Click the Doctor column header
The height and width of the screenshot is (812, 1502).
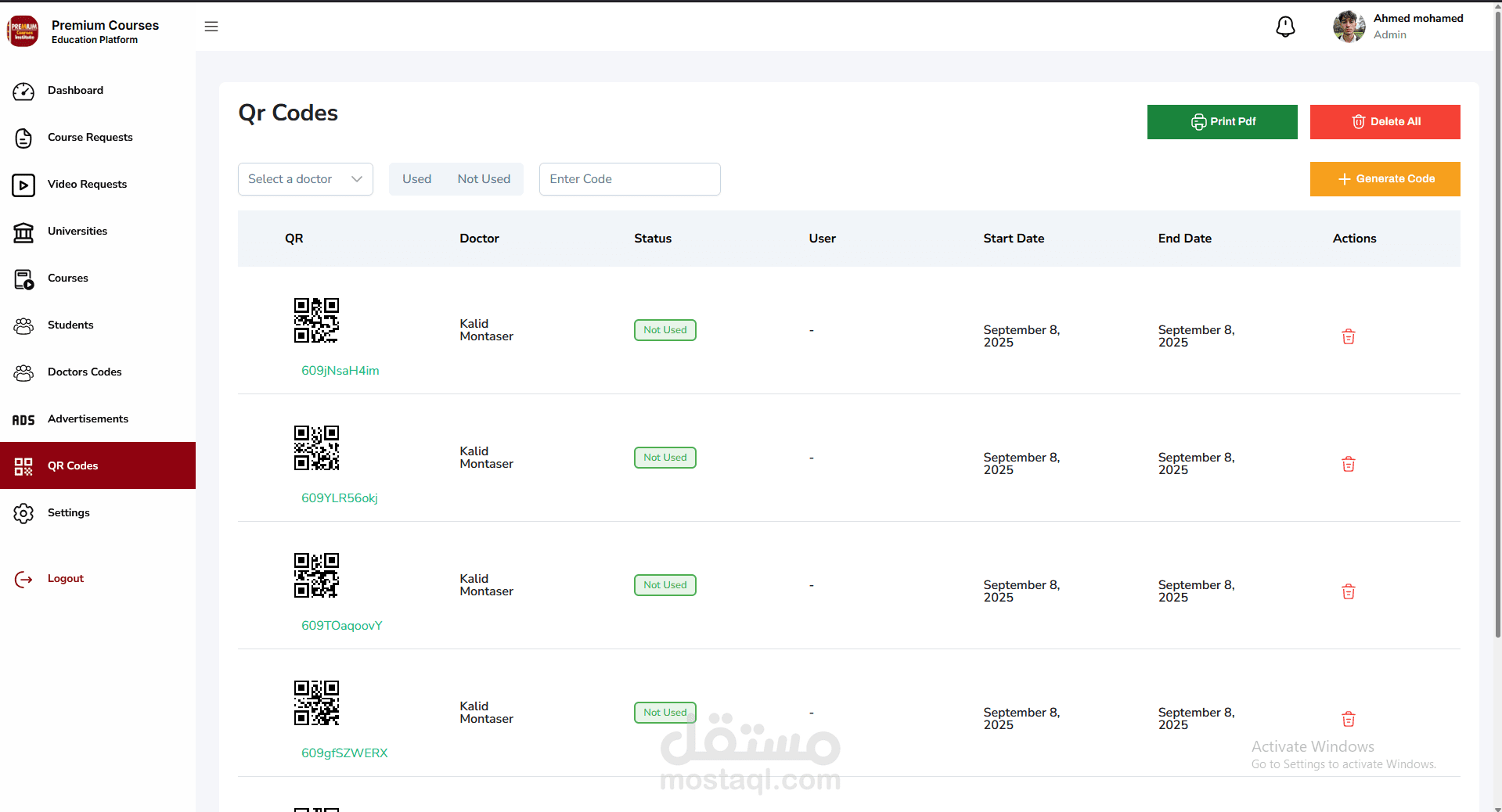[x=479, y=239]
